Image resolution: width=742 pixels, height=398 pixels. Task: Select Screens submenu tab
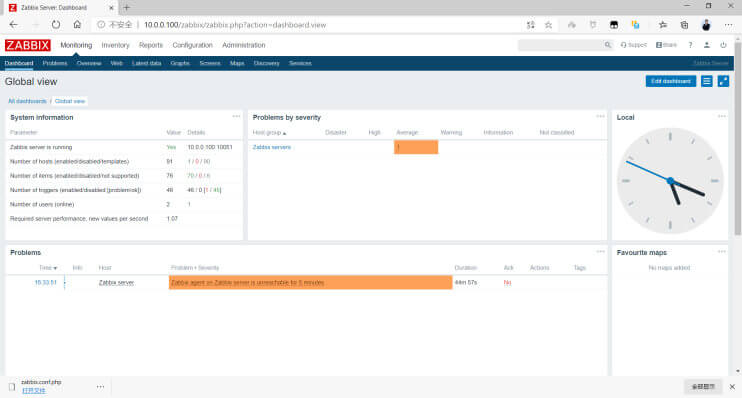pyautogui.click(x=210, y=63)
